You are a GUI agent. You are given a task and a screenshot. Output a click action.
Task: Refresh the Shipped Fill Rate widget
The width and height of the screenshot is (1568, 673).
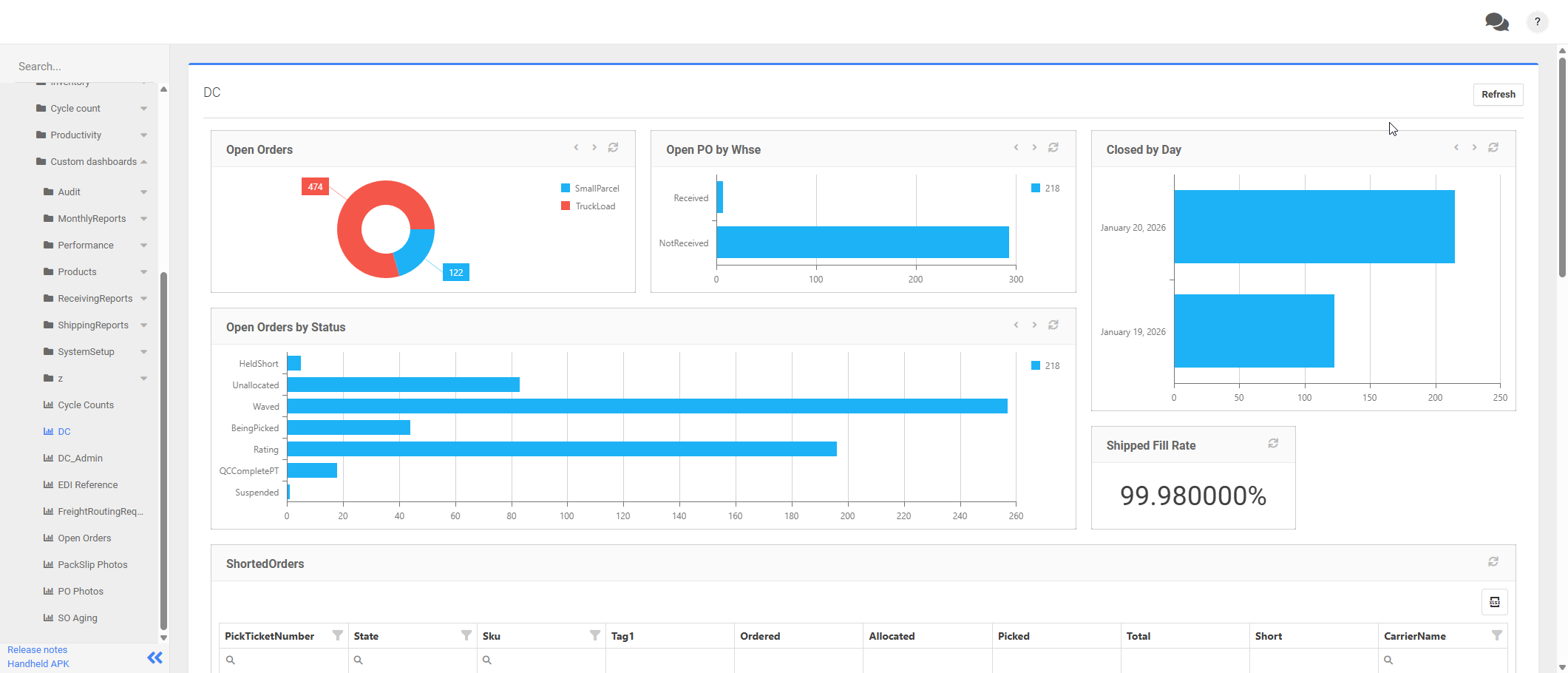tap(1272, 443)
